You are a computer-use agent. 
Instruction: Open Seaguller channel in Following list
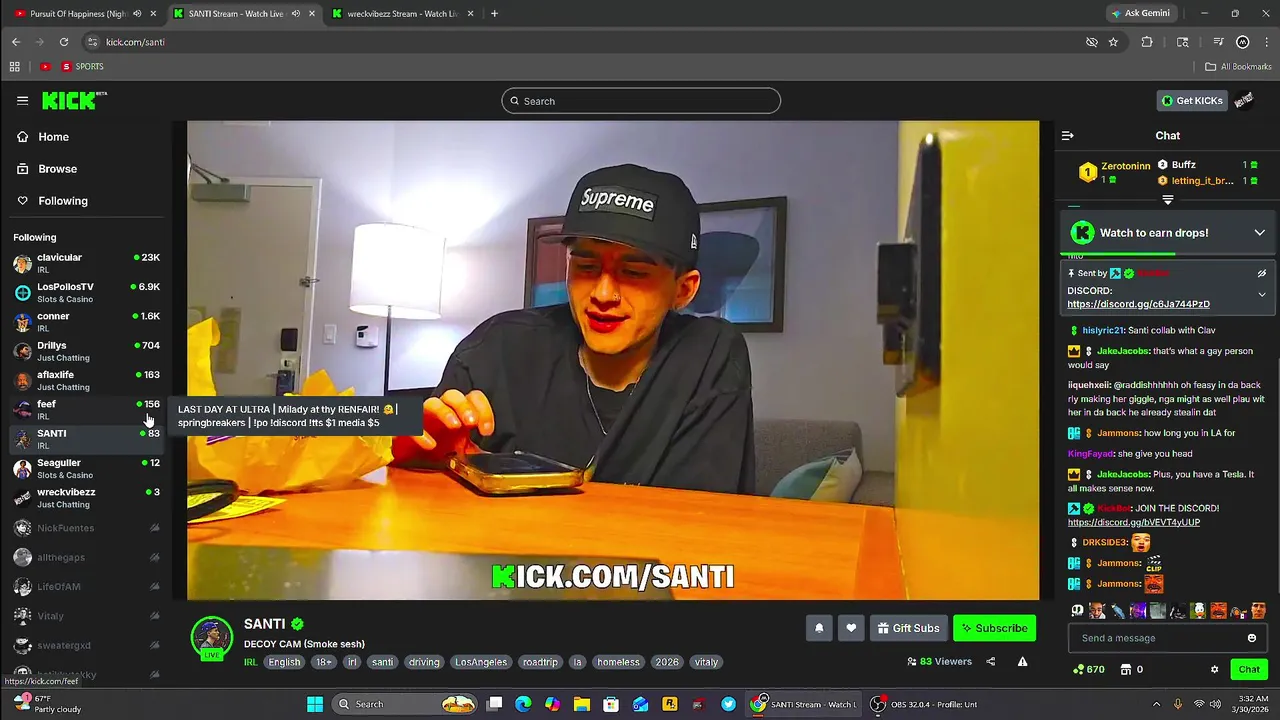pyautogui.click(x=86, y=469)
